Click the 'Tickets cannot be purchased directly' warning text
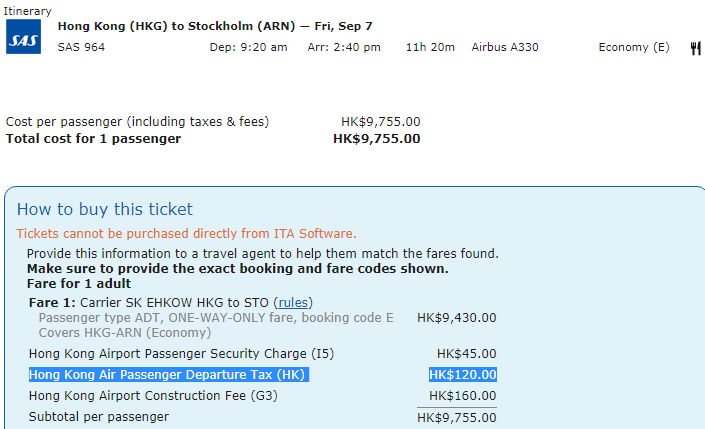The width and height of the screenshot is (705, 429). click(187, 234)
